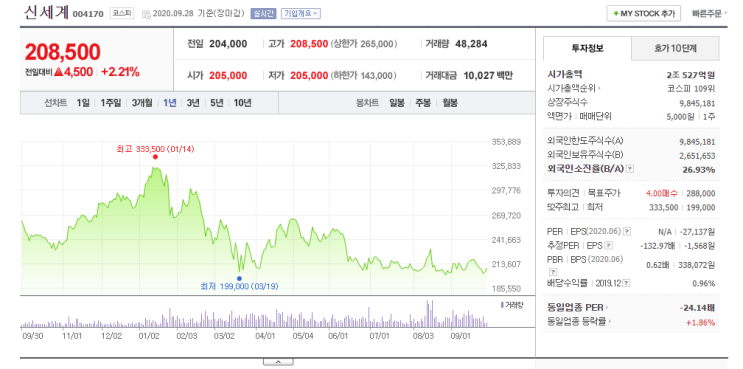Click the 004170 stock code
This screenshot has width=743, height=369.
pyautogui.click(x=88, y=14)
